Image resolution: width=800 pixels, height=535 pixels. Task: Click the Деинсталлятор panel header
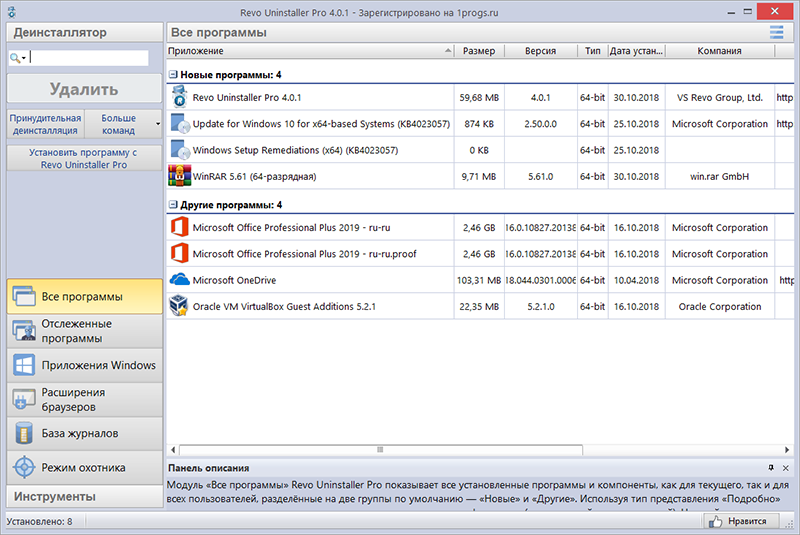(85, 32)
